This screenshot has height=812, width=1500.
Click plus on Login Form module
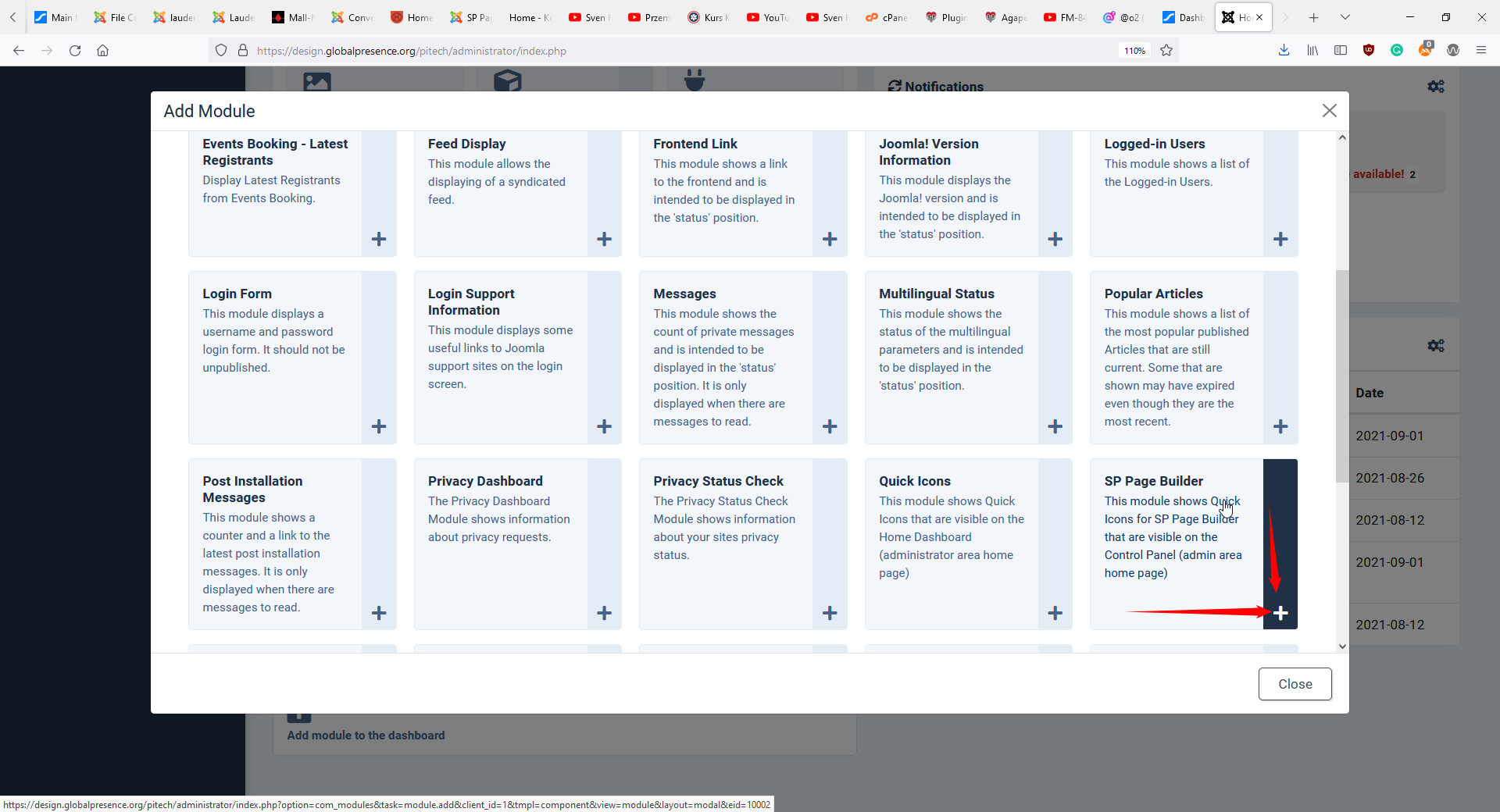coord(379,426)
